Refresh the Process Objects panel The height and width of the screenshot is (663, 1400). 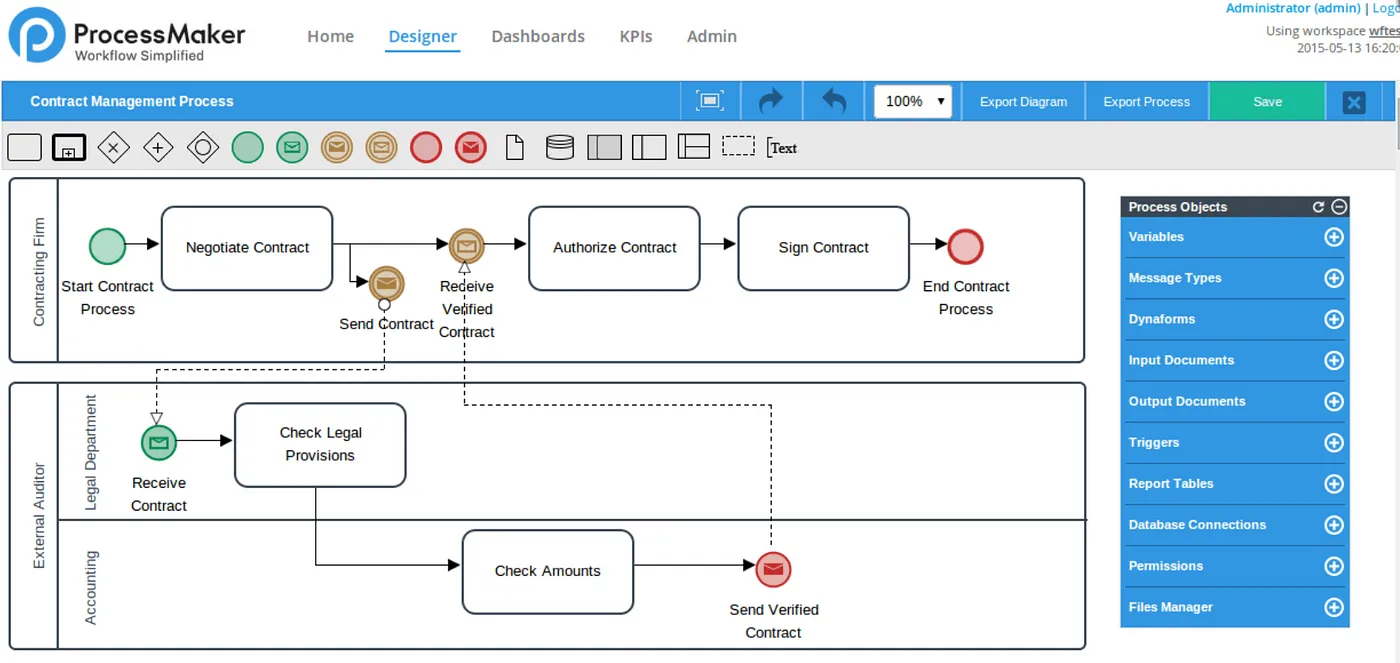[x=1318, y=207]
